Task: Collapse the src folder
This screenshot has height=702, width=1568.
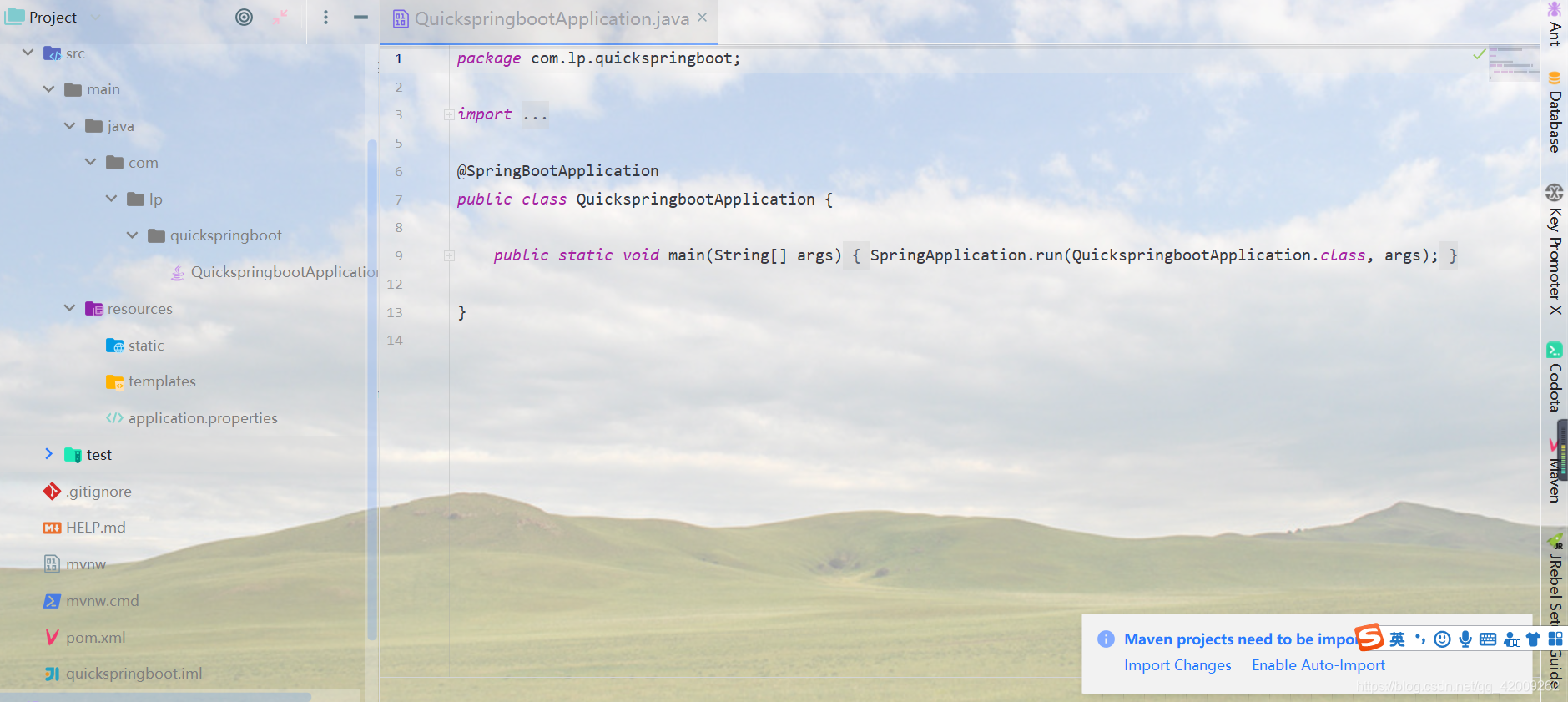Action: (x=28, y=53)
